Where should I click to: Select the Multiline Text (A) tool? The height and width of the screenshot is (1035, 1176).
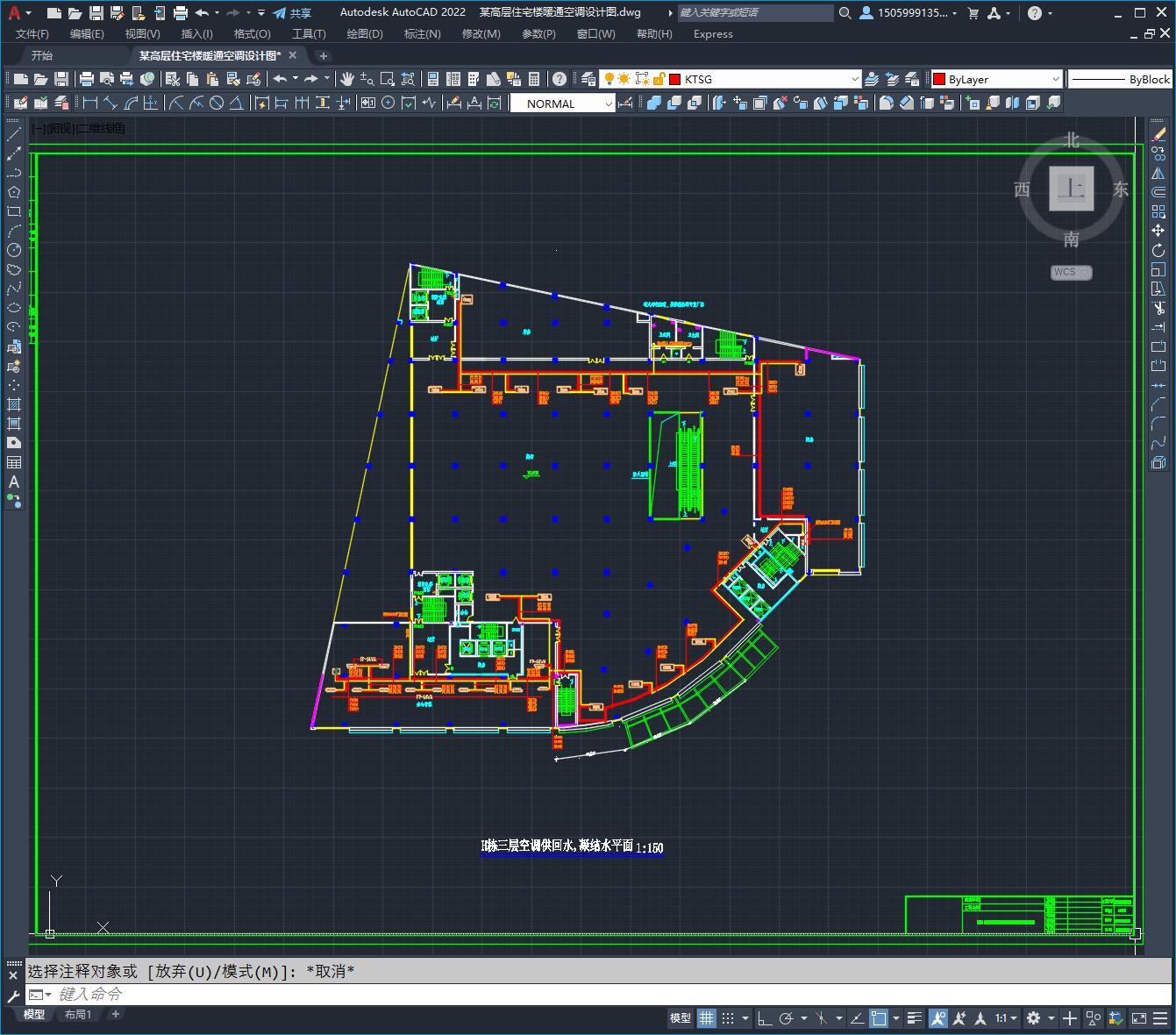14,482
